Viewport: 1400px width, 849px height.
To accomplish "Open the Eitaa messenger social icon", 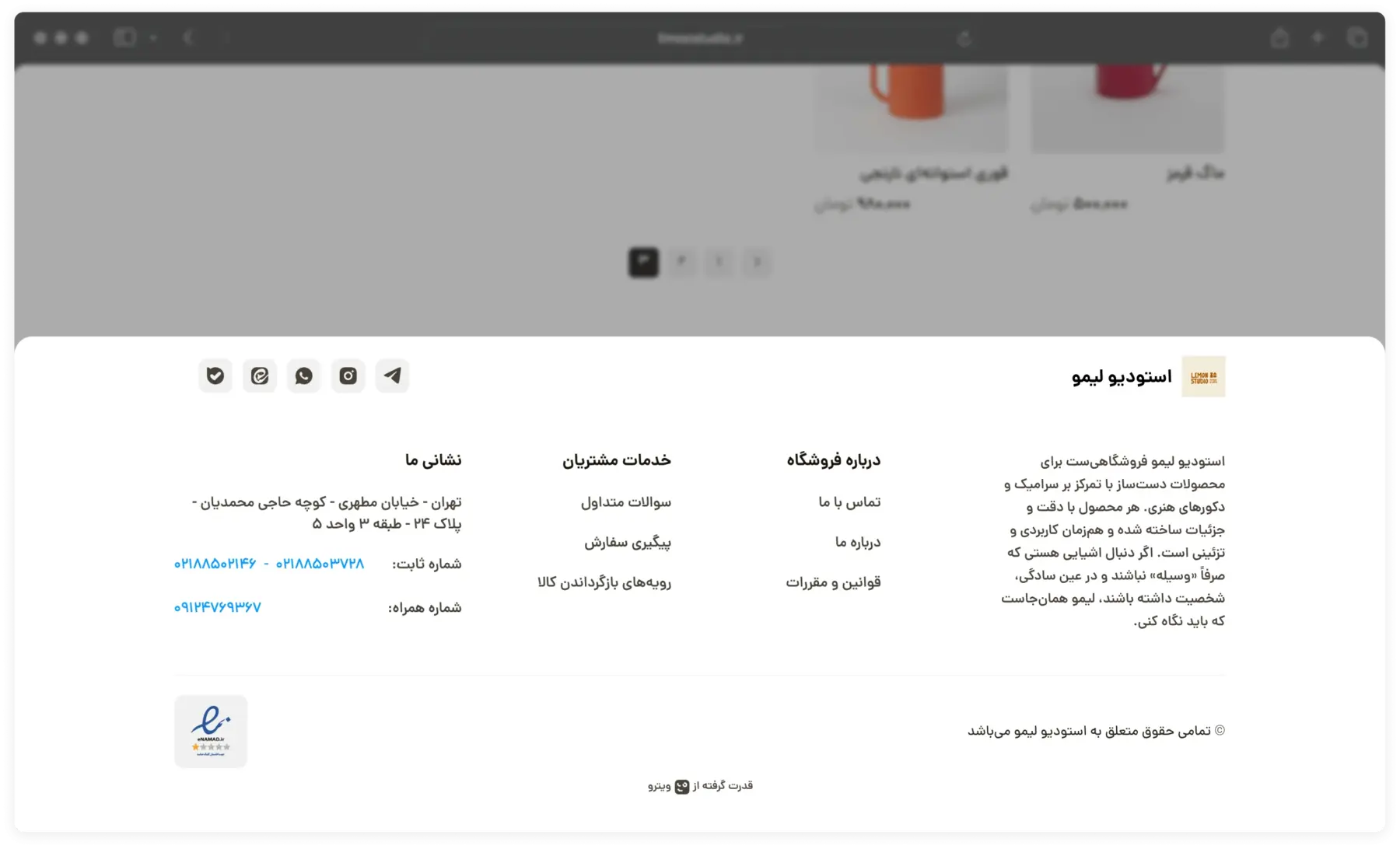I will coord(260,376).
